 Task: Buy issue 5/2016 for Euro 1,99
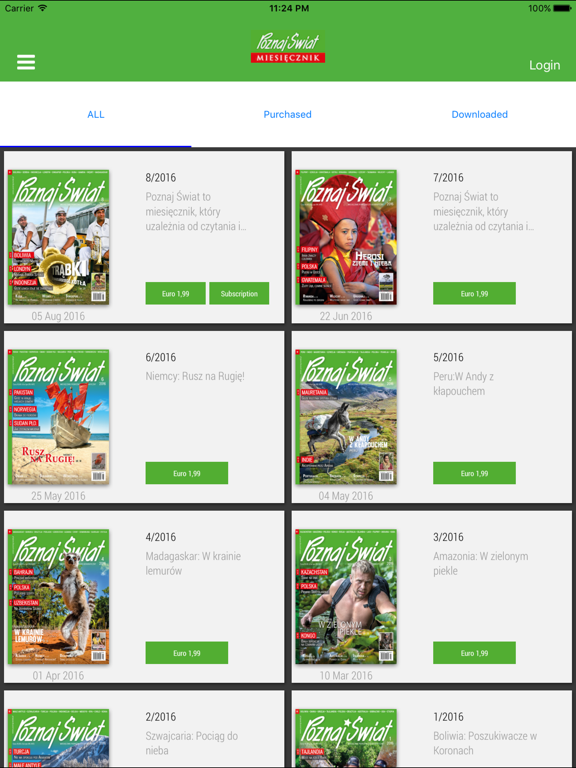tap(474, 473)
